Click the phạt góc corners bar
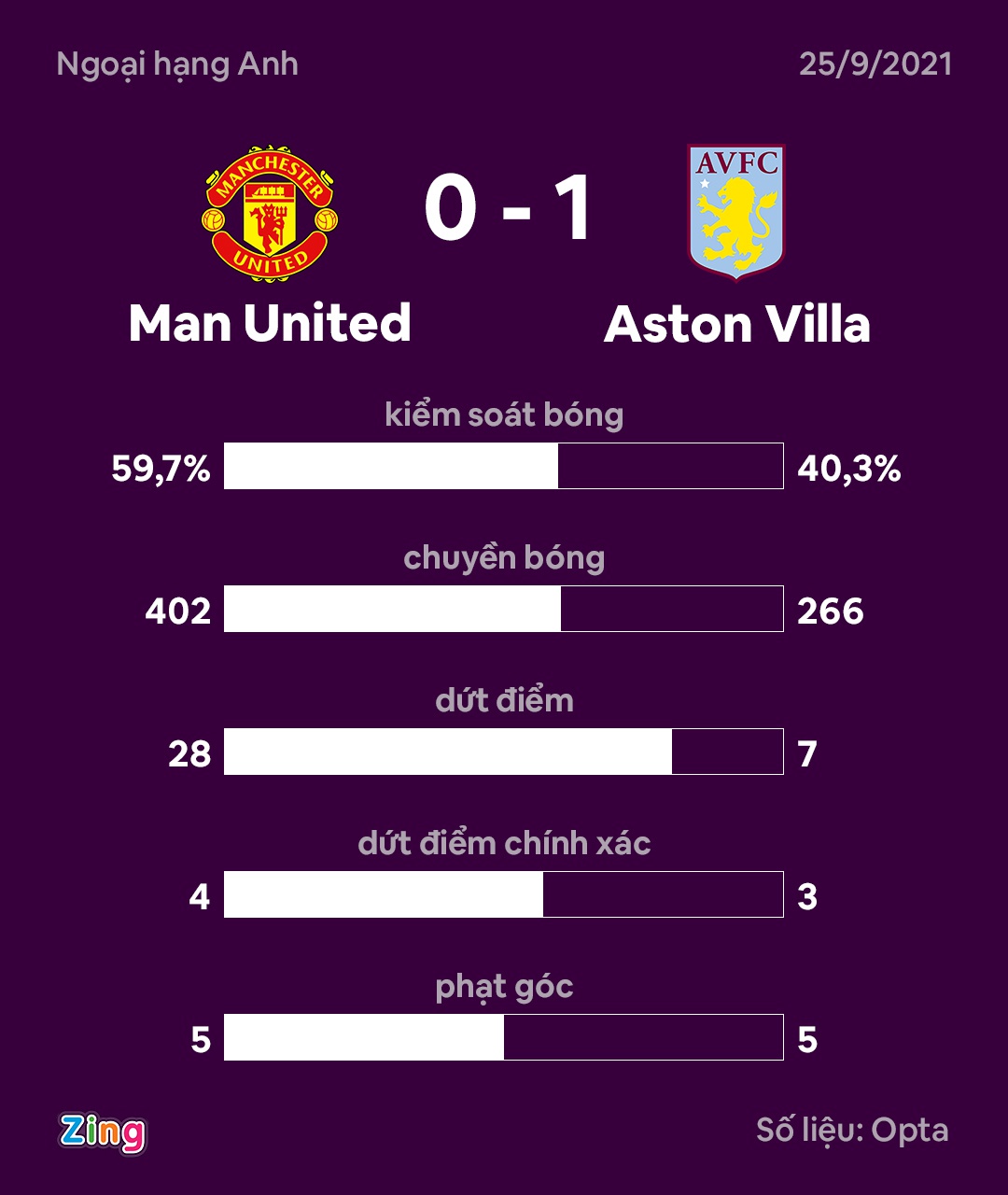 point(504,1037)
